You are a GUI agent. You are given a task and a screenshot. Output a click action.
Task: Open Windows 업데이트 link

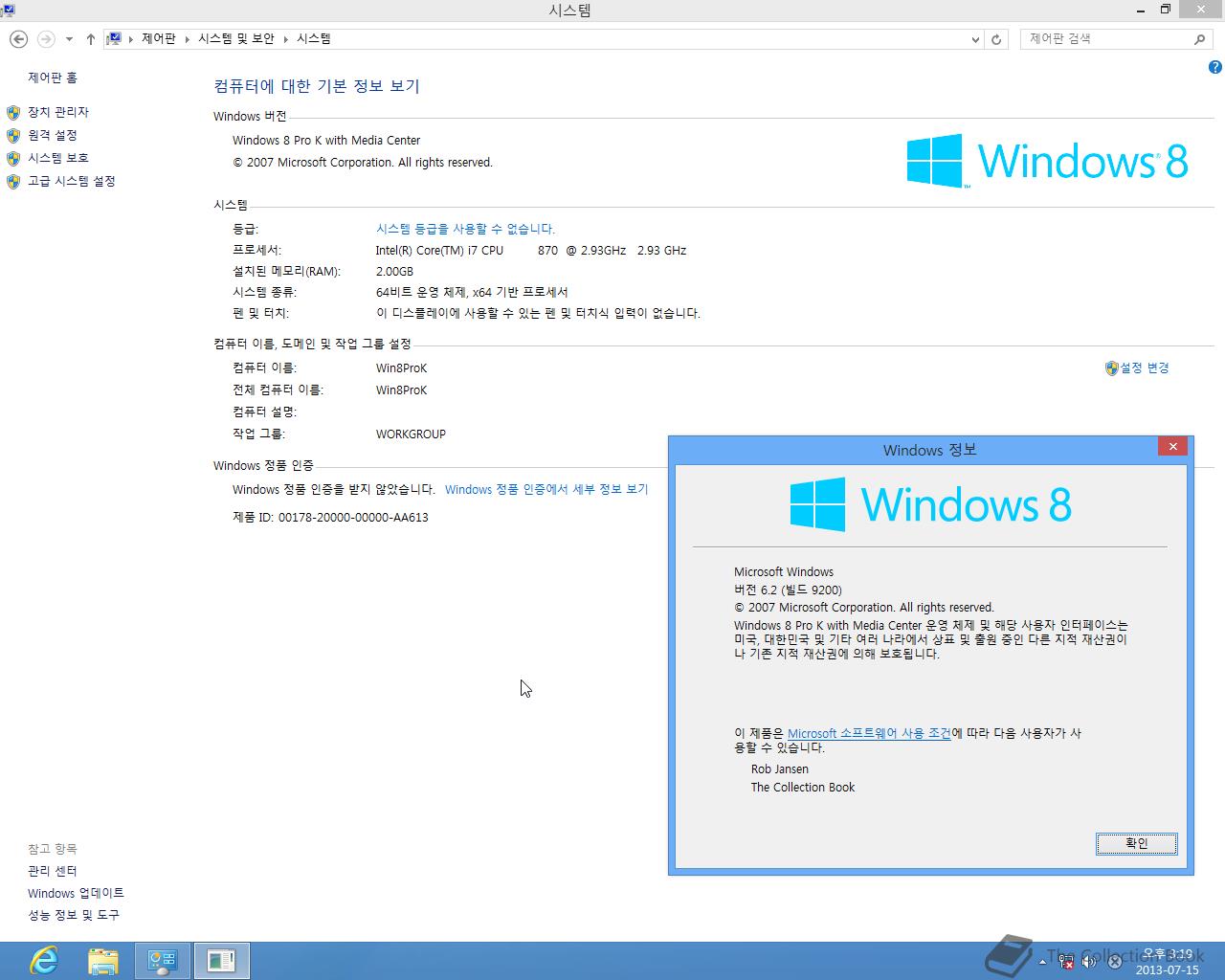click(x=76, y=893)
